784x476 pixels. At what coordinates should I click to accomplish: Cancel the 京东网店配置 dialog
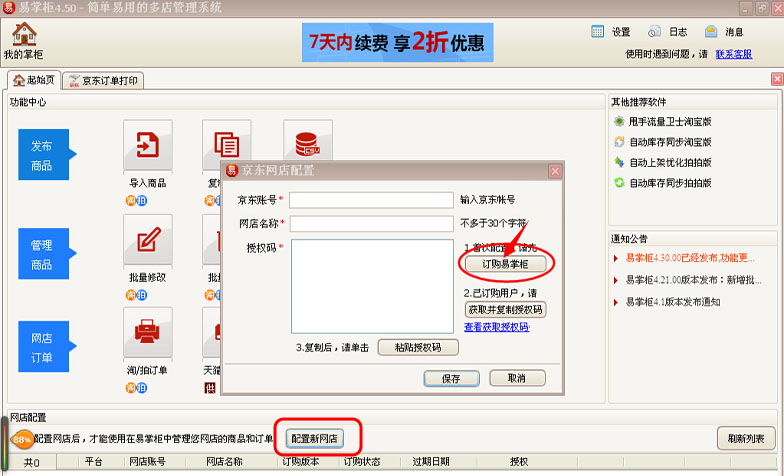(x=517, y=378)
